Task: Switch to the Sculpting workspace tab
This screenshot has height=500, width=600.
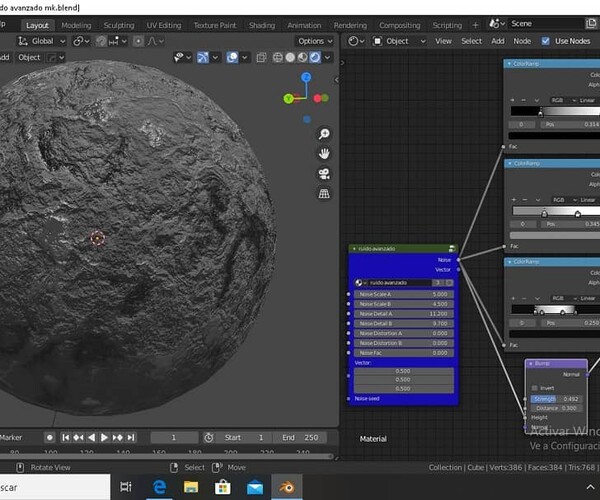Action: (119, 25)
